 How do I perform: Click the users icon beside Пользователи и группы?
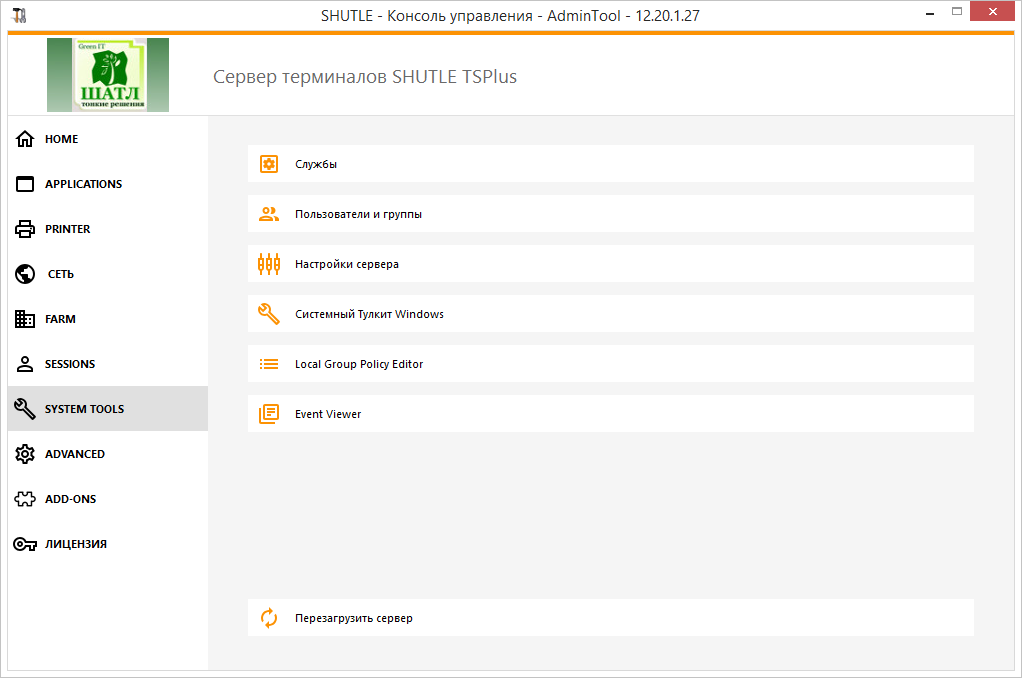tap(268, 213)
